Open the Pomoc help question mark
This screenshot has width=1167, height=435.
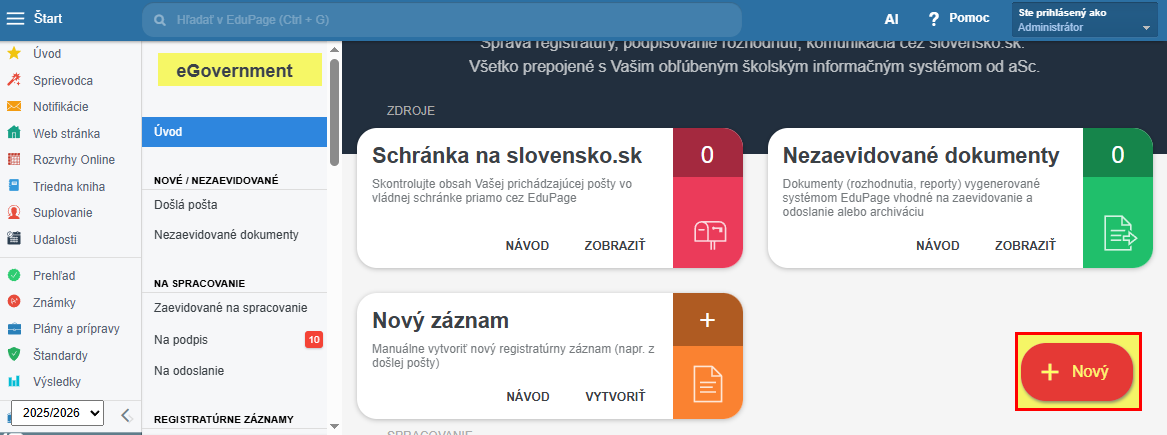(x=934, y=19)
